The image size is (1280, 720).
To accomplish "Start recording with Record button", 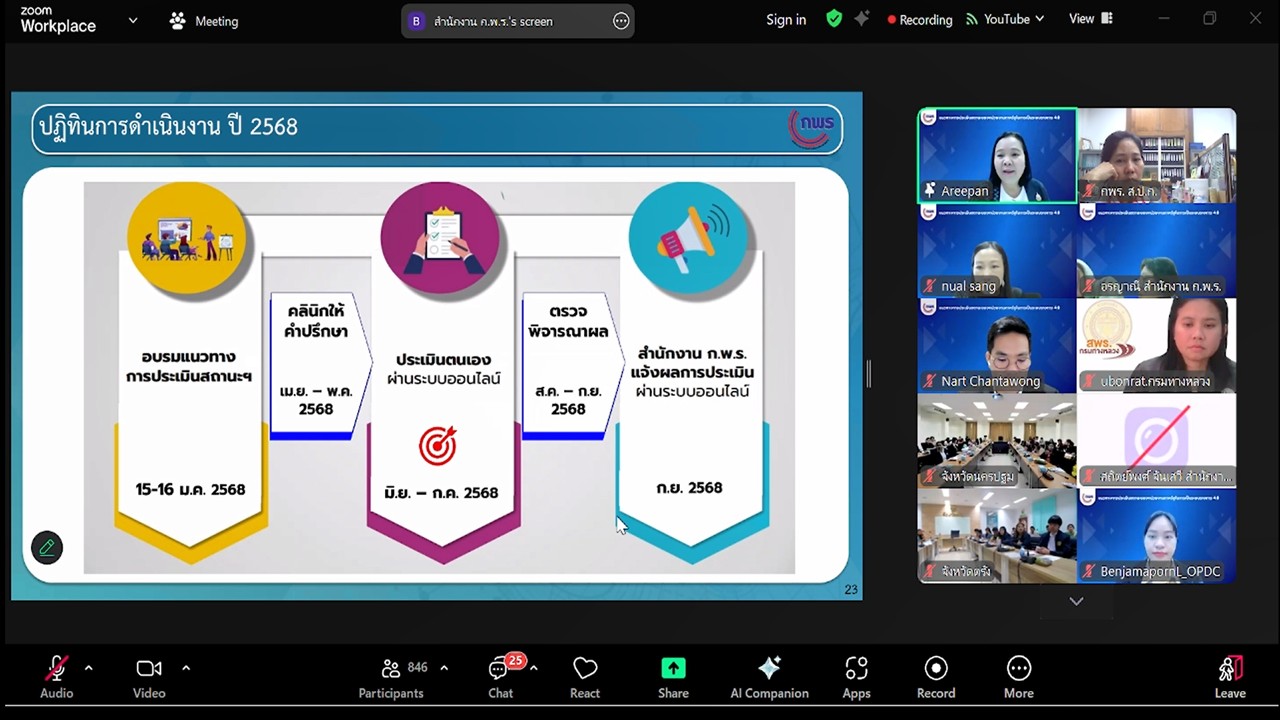I will pyautogui.click(x=936, y=677).
